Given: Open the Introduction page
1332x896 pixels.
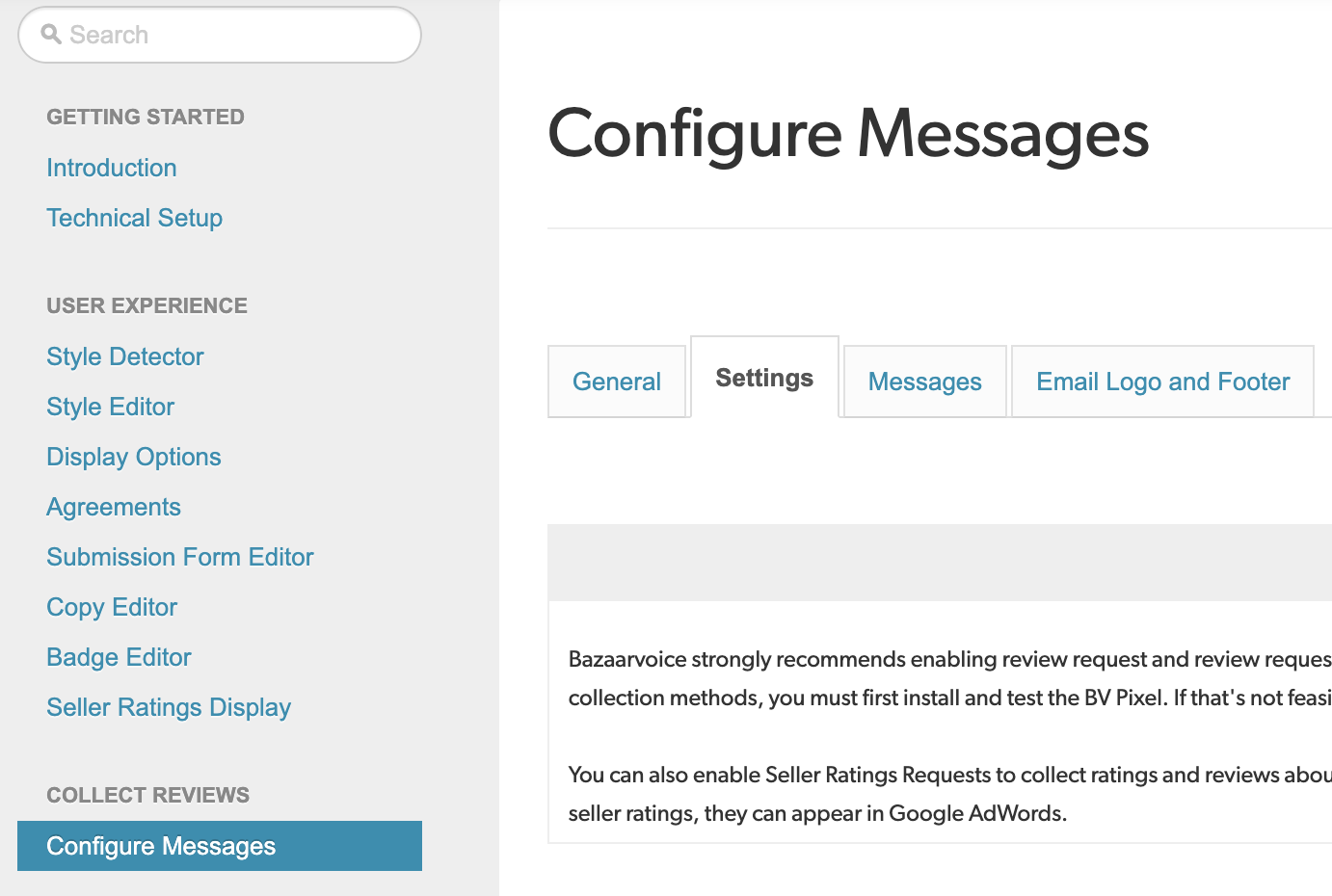Looking at the screenshot, I should pos(112,168).
